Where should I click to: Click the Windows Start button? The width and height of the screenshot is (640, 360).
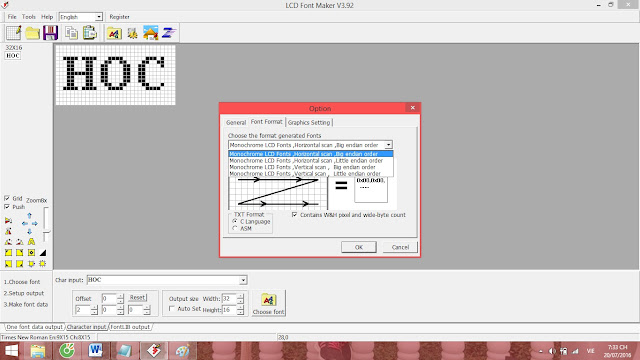click(x=11, y=351)
